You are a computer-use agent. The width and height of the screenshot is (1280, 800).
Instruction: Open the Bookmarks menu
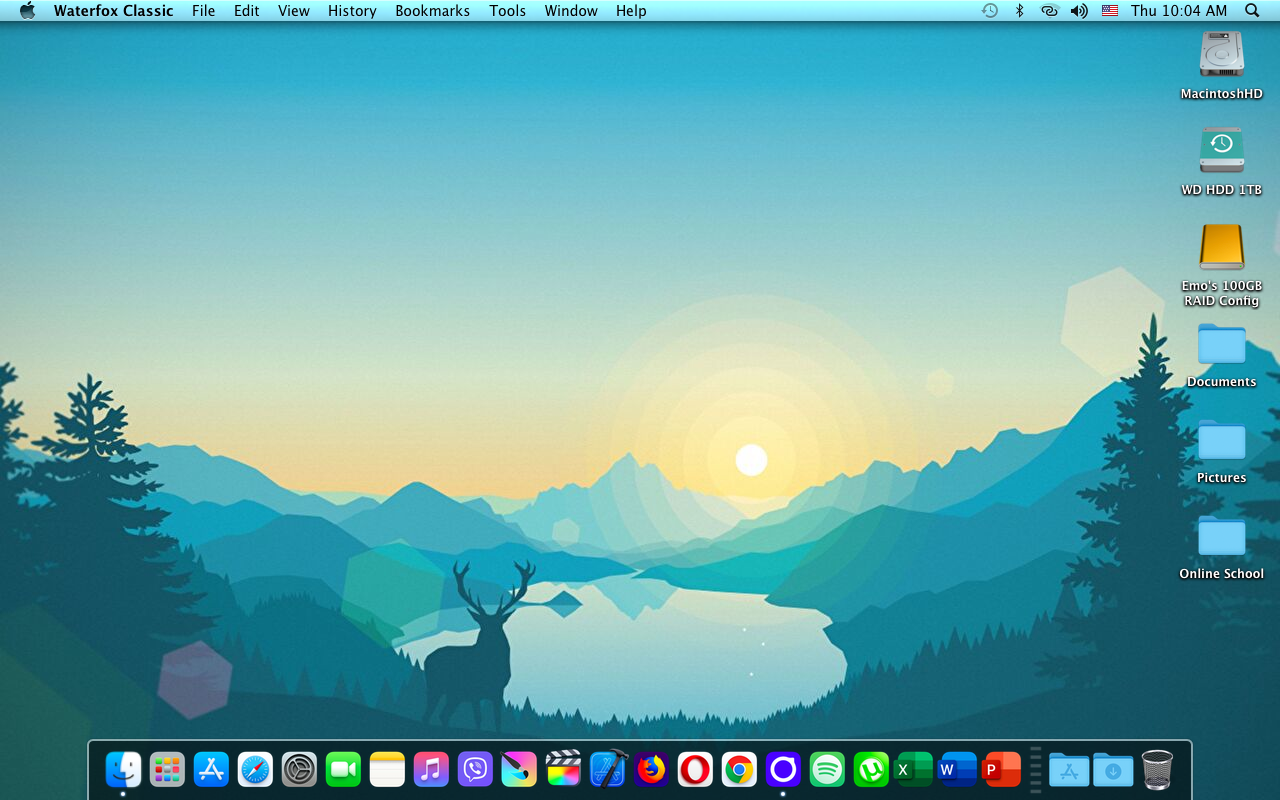[432, 11]
